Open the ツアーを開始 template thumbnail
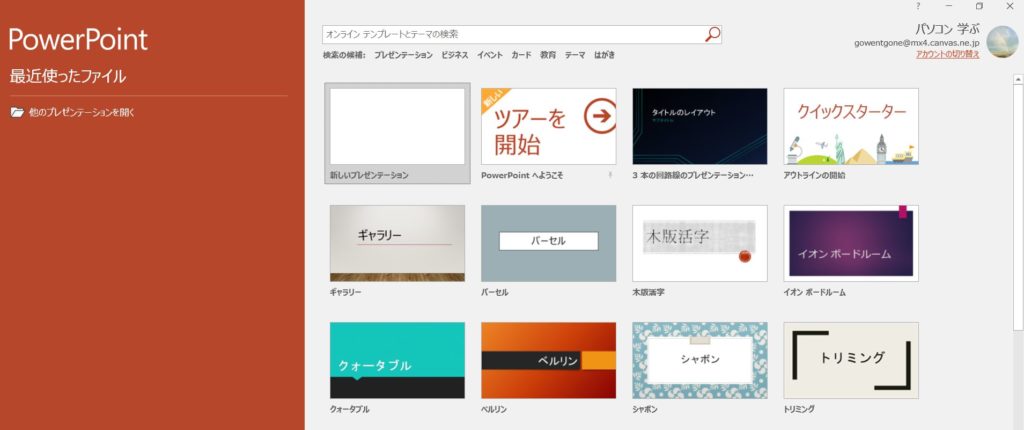Image resolution: width=1024 pixels, height=430 pixels. pos(549,126)
